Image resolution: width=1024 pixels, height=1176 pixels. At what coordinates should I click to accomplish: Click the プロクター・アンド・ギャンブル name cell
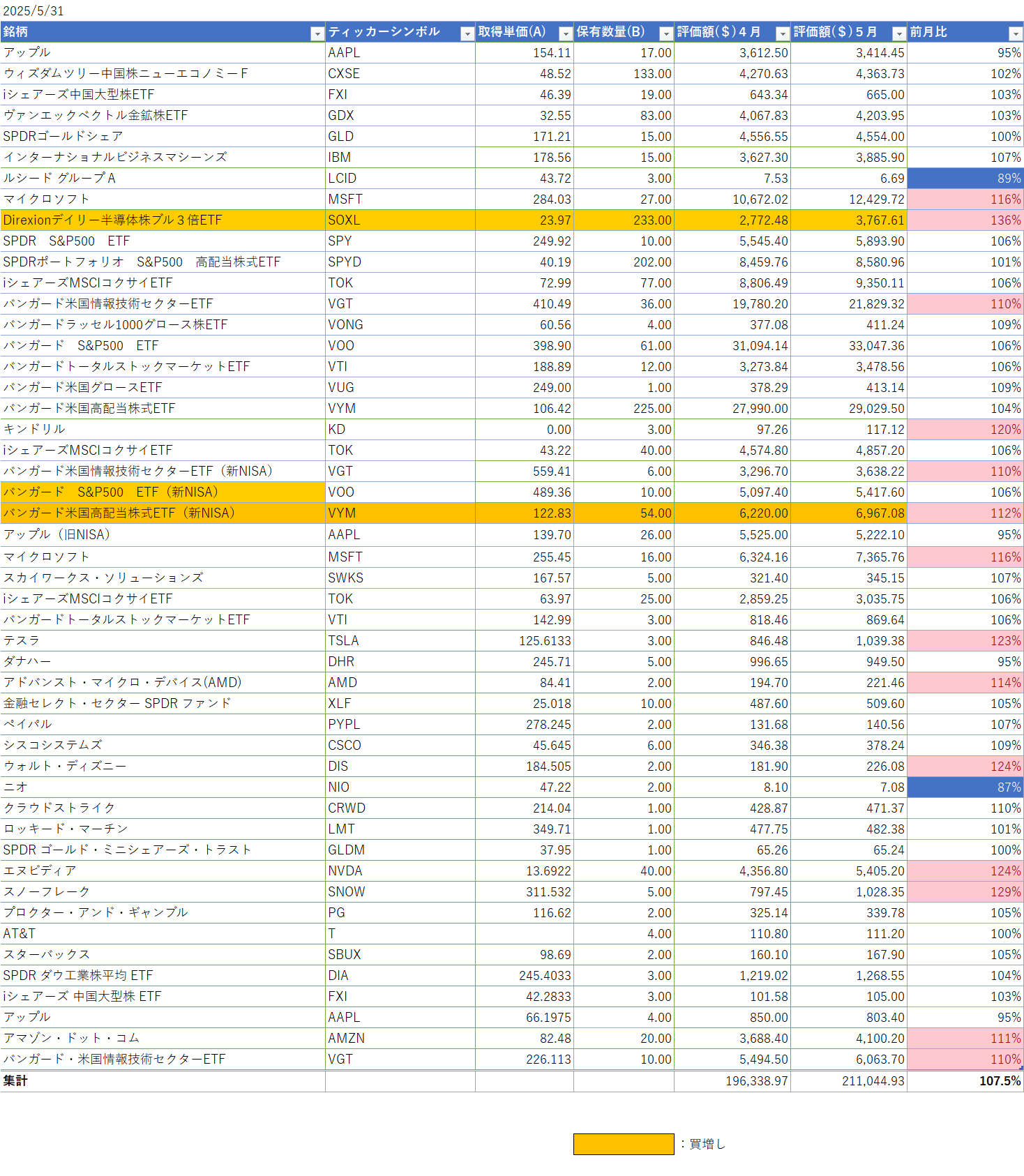(163, 912)
